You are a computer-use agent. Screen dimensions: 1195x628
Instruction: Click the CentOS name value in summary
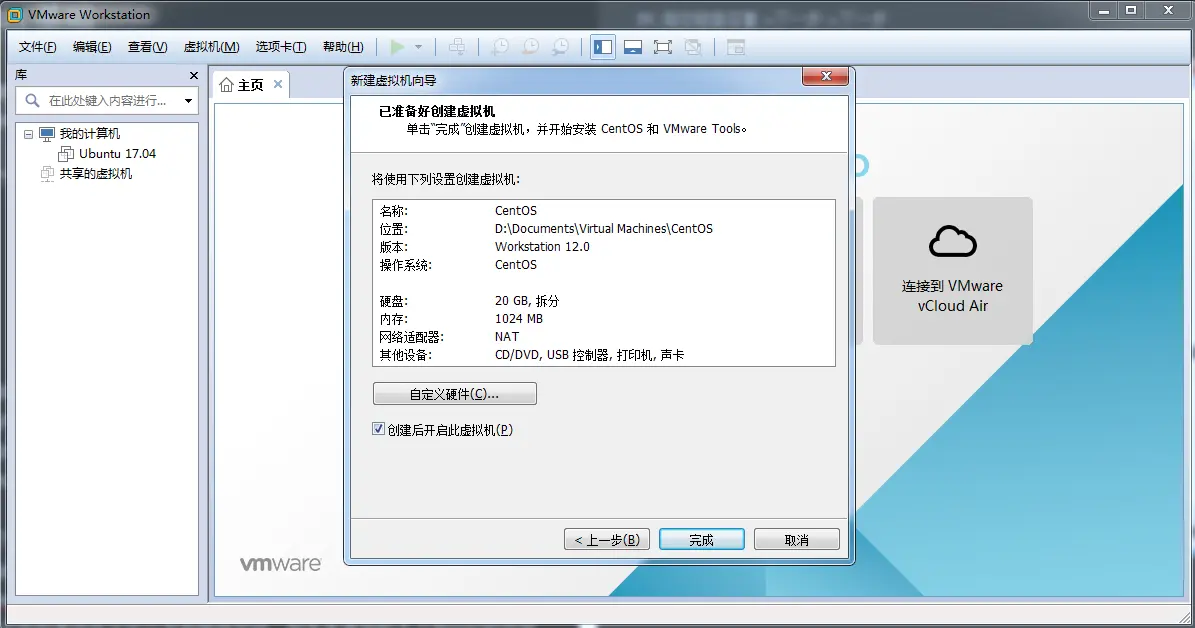(516, 211)
